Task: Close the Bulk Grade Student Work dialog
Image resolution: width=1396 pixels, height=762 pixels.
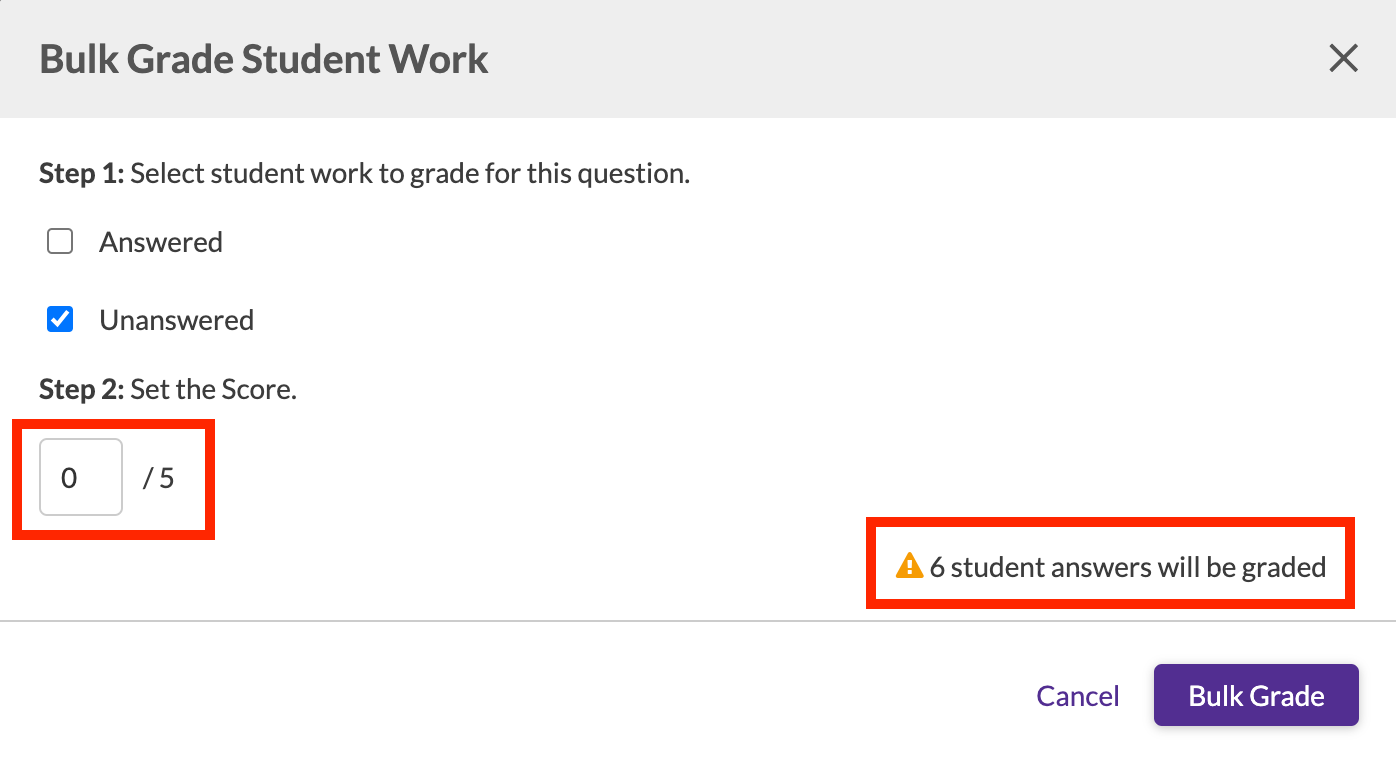Action: 1343,59
